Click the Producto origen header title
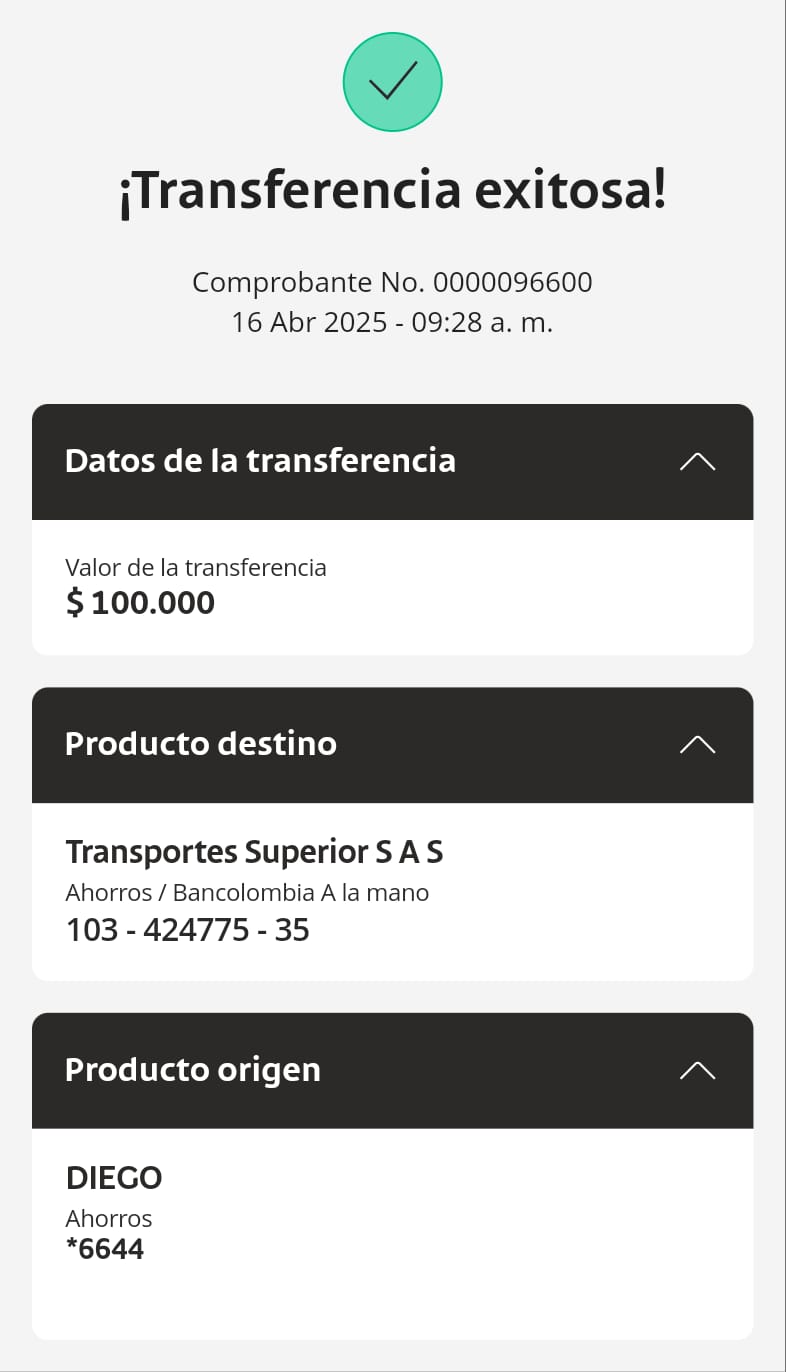The height and width of the screenshot is (1372, 786). coord(193,1070)
